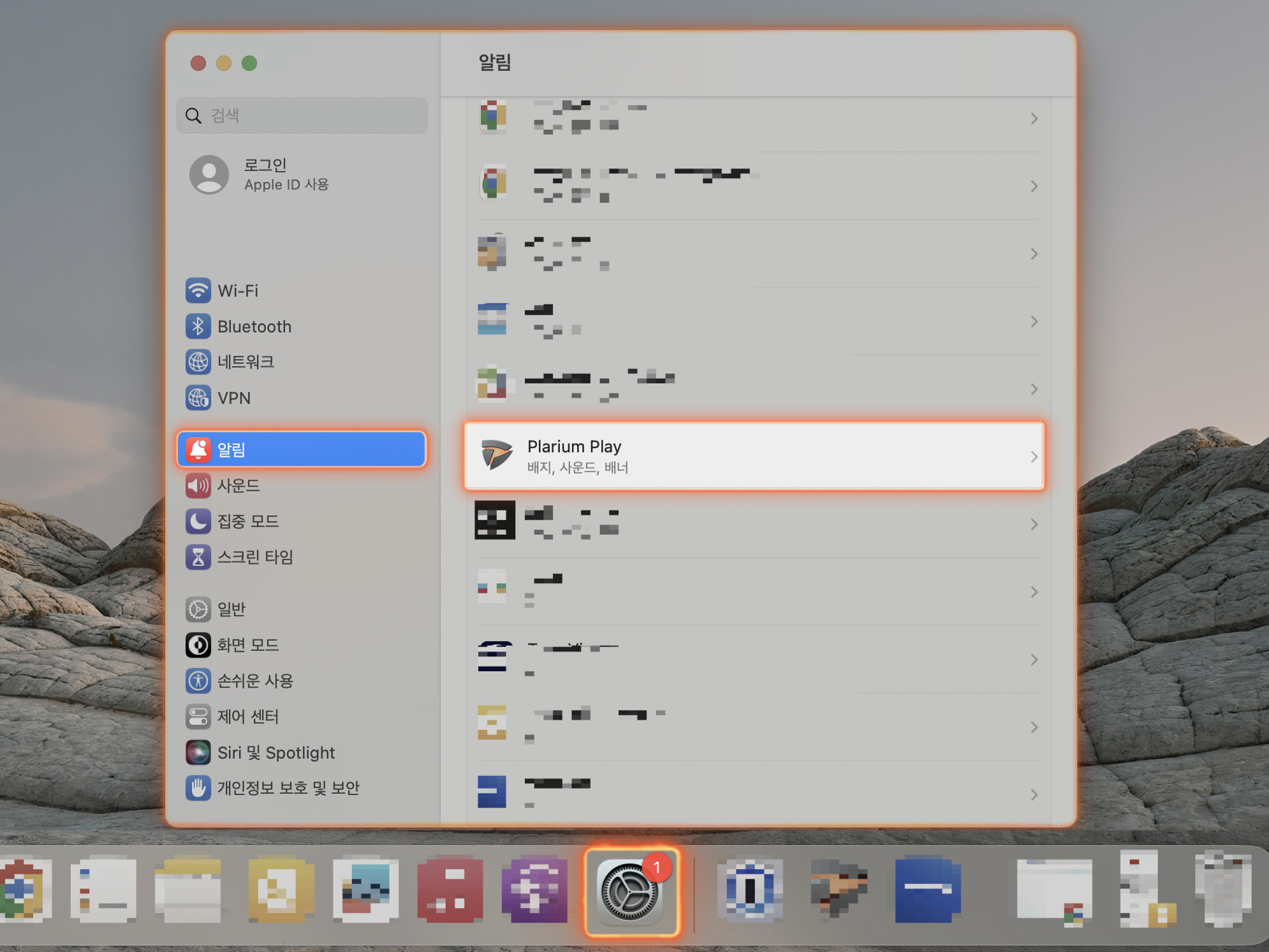
Task: Open Wi-Fi settings in sidebar
Action: [302, 291]
